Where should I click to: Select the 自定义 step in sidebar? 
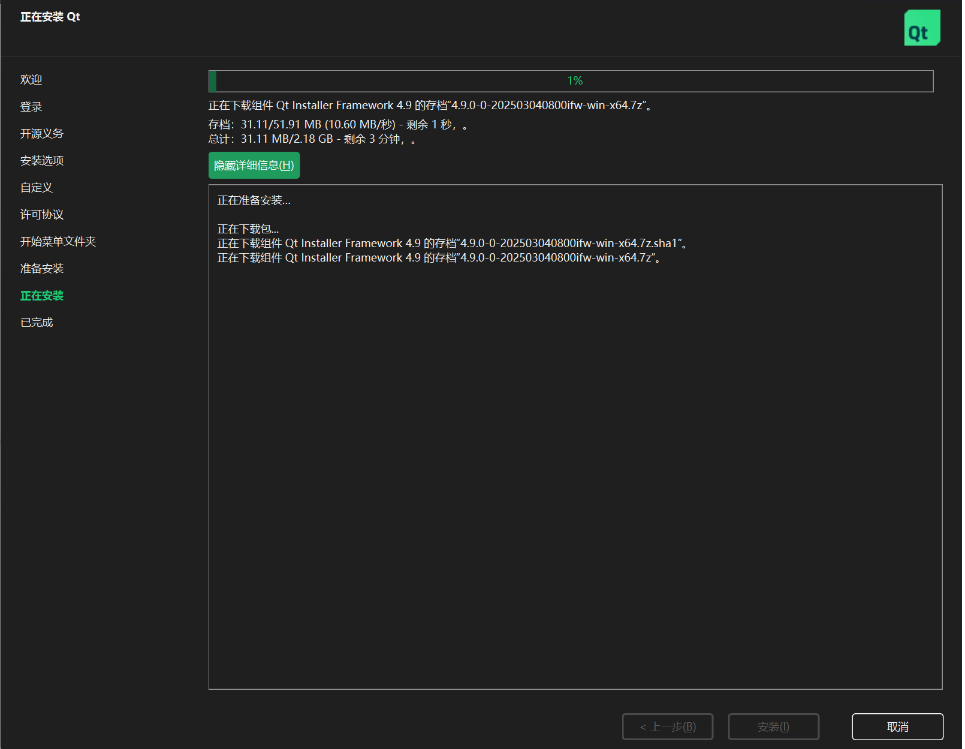pos(36,188)
